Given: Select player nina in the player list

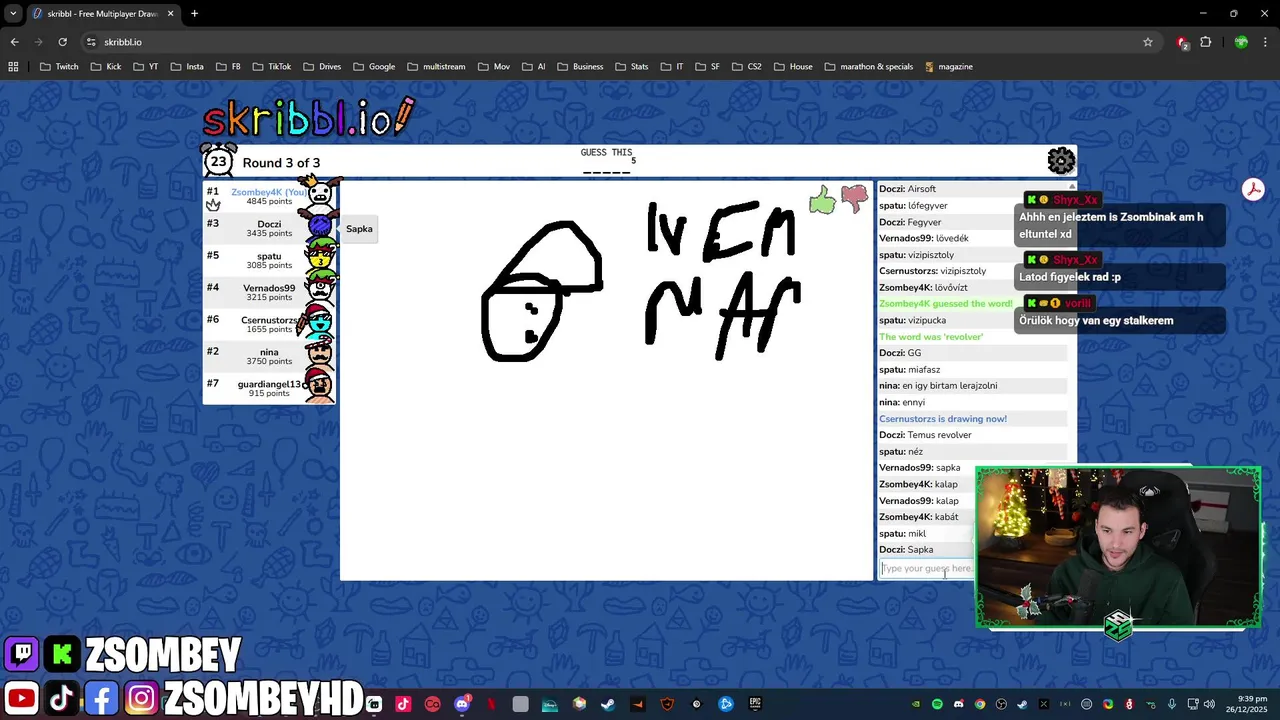Looking at the screenshot, I should point(269,356).
